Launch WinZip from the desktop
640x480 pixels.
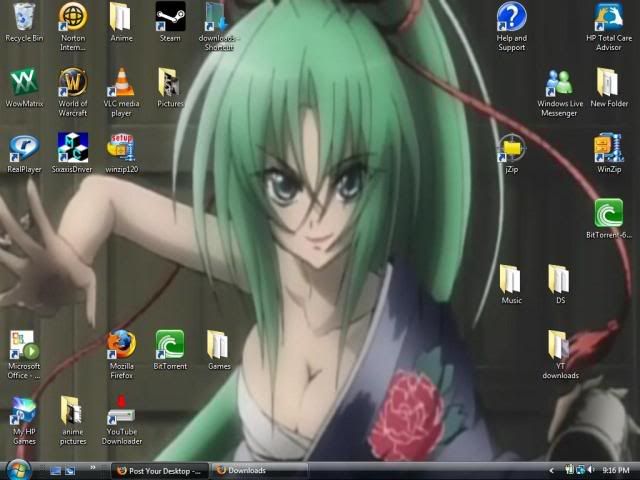(x=608, y=149)
